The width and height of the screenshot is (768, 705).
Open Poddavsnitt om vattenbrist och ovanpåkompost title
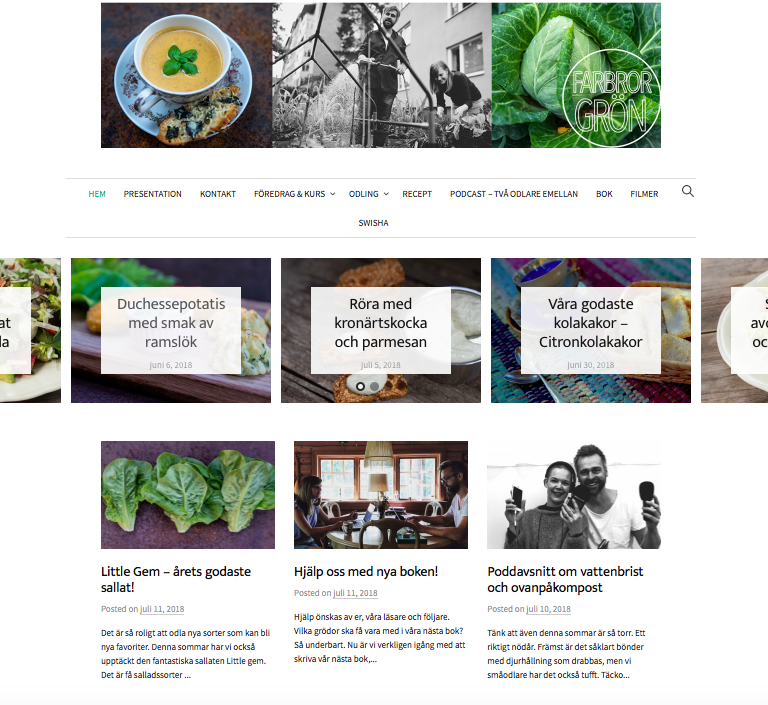pyautogui.click(x=565, y=580)
